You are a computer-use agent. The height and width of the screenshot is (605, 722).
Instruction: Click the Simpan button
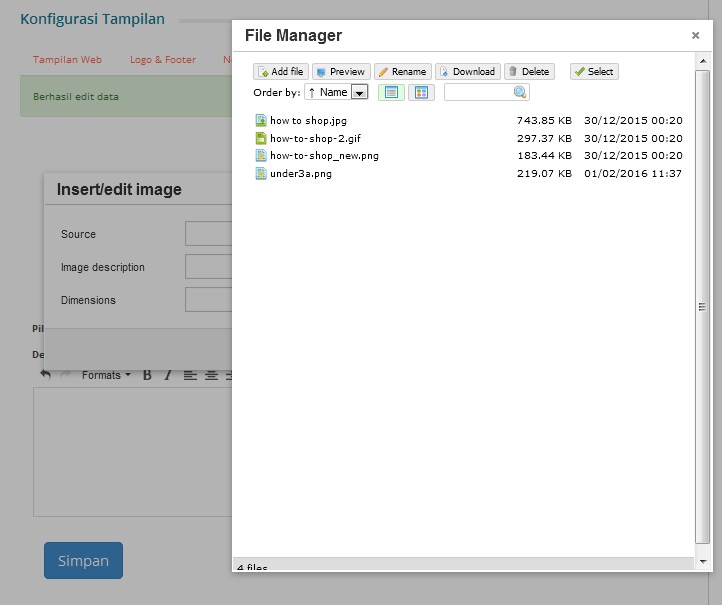83,560
